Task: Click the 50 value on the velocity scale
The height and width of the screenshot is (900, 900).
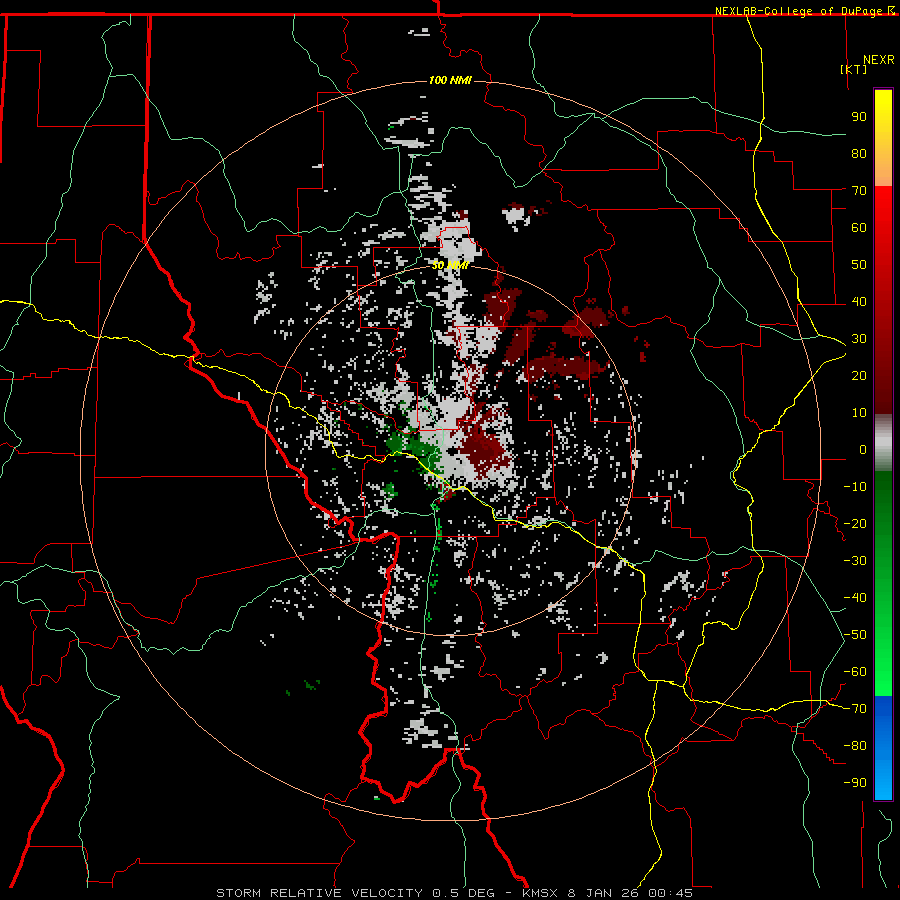Action: pyautogui.click(x=859, y=265)
